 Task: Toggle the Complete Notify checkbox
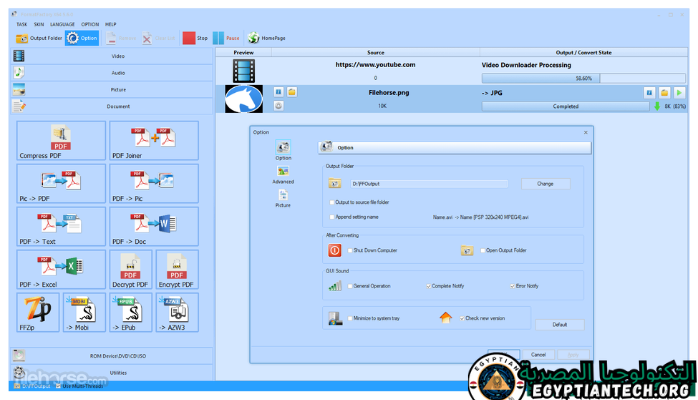click(x=429, y=286)
